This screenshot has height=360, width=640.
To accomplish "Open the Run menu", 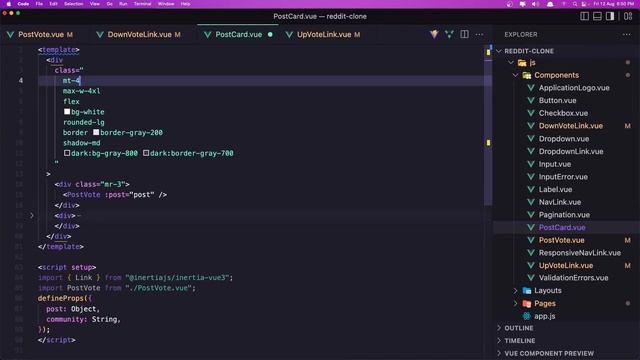I will pyautogui.click(x=123, y=4).
